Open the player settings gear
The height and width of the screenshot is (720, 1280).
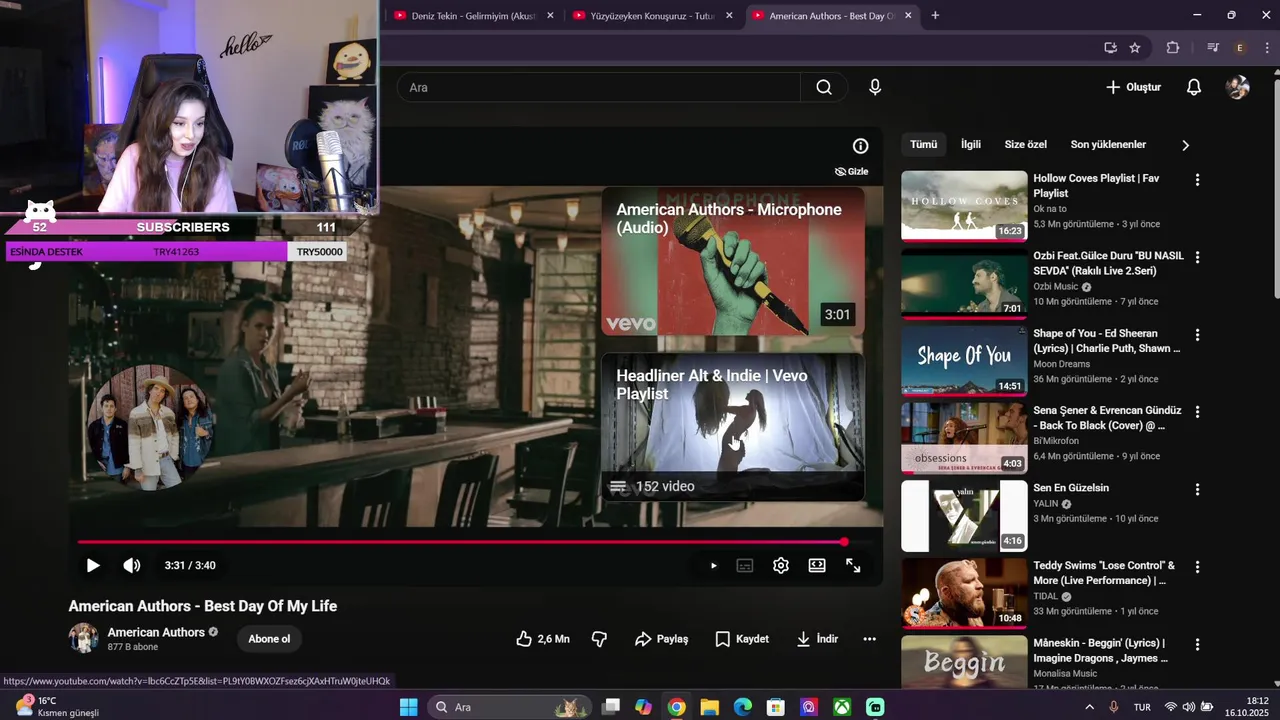[781, 565]
